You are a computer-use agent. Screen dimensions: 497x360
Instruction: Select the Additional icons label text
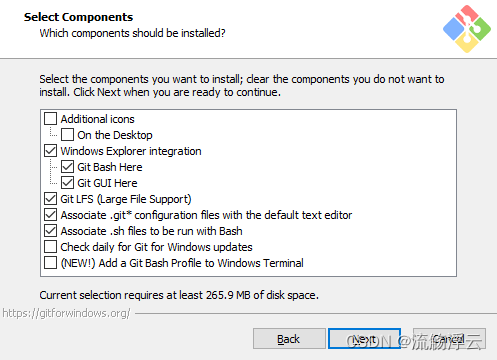pyautogui.click(x=97, y=119)
